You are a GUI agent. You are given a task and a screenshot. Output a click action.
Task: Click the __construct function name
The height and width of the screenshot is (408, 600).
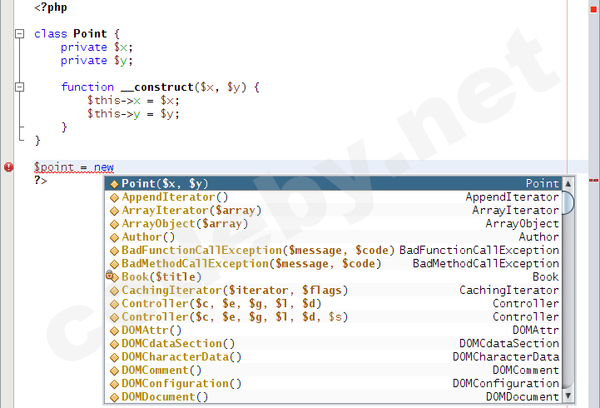click(158, 87)
